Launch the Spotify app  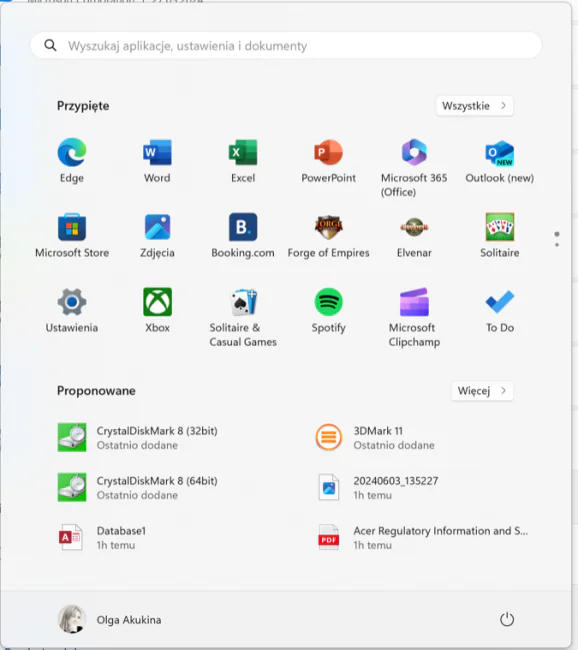coord(328,310)
